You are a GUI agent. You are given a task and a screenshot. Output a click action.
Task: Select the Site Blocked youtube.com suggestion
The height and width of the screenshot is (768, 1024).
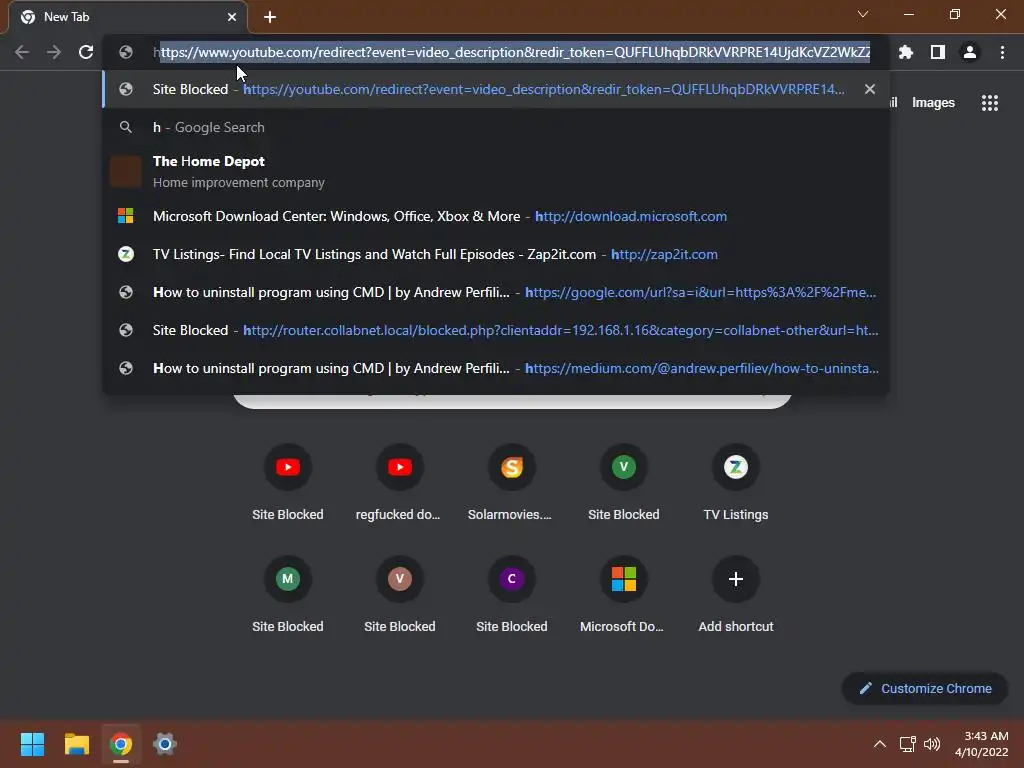click(496, 89)
